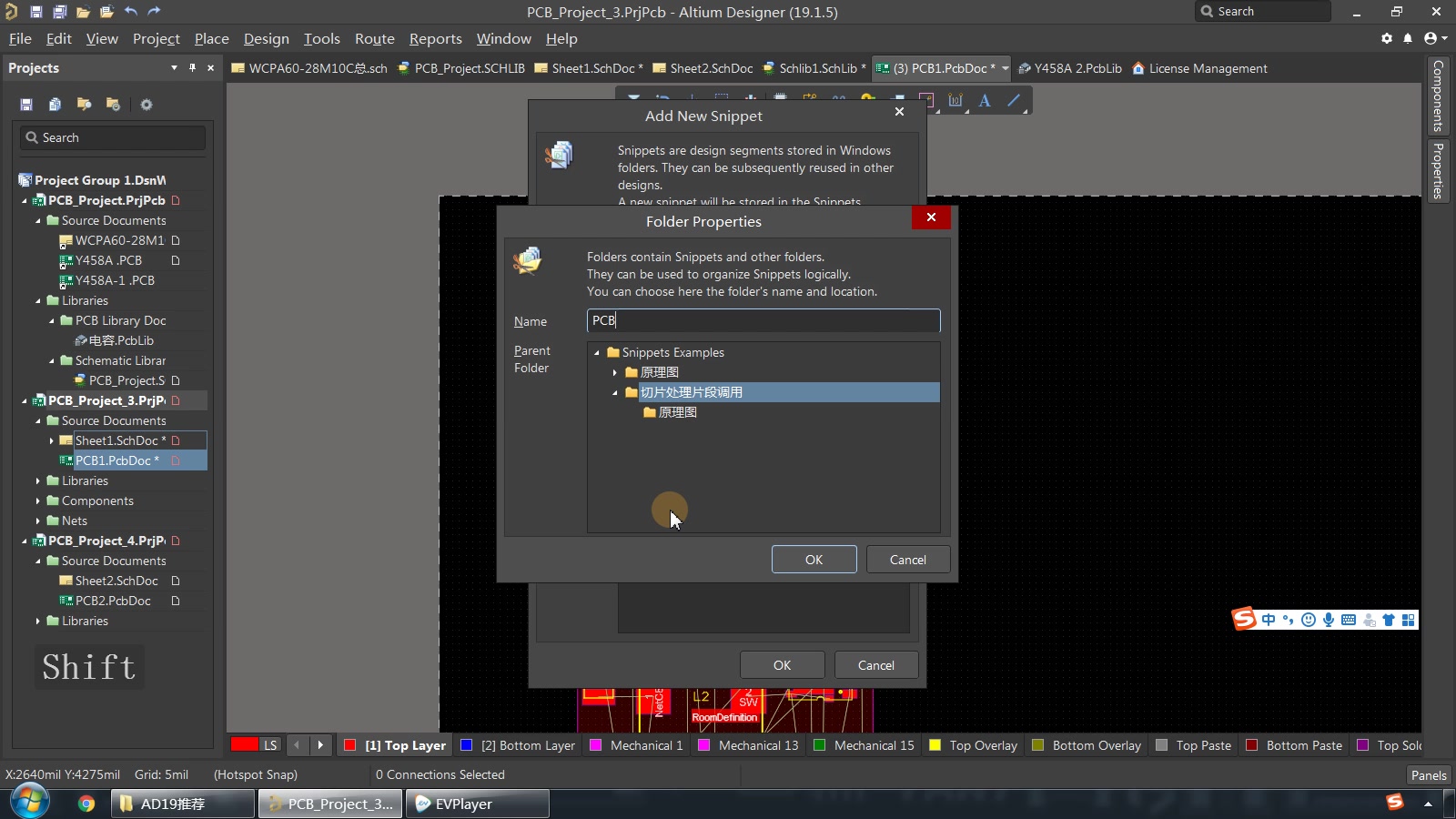Click the top-right Search box
The image size is (1456, 819).
(1263, 12)
